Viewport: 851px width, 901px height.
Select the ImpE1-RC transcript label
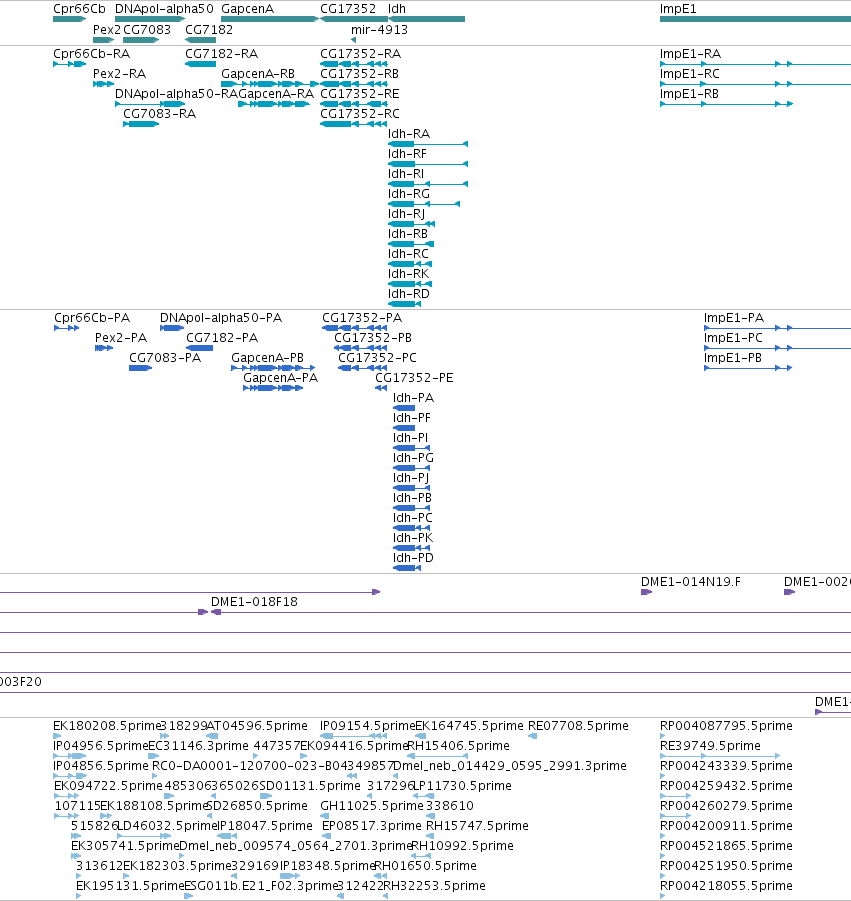click(690, 74)
